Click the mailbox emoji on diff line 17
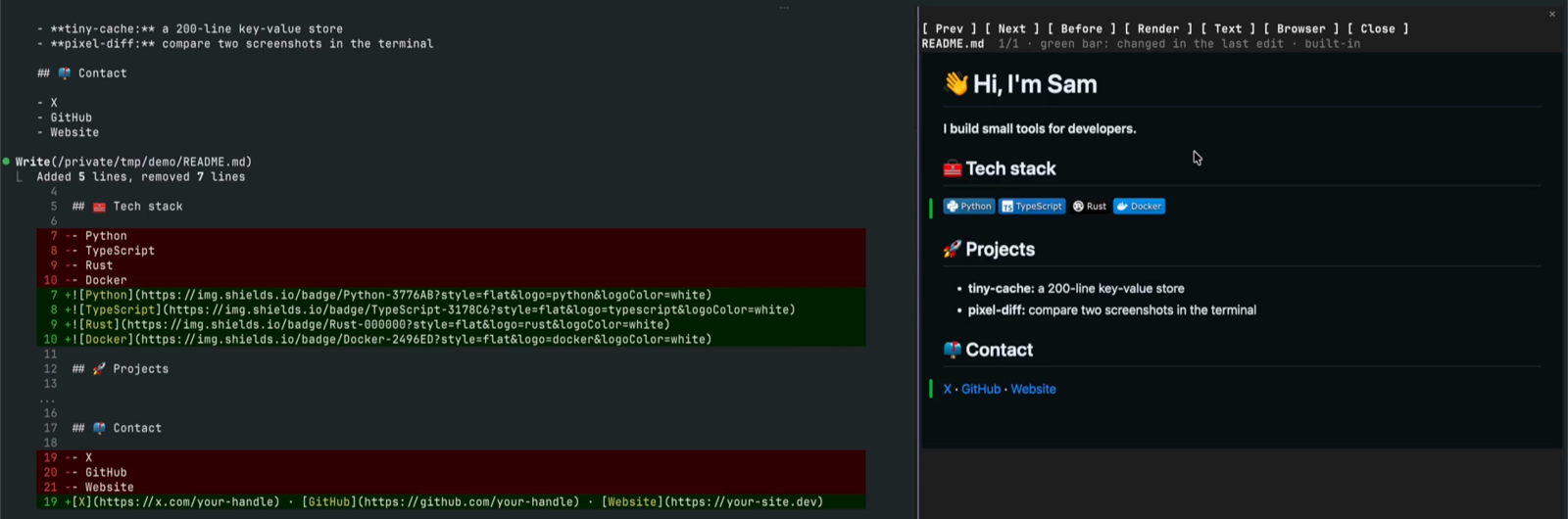This screenshot has height=519, width=1568. pos(99,428)
